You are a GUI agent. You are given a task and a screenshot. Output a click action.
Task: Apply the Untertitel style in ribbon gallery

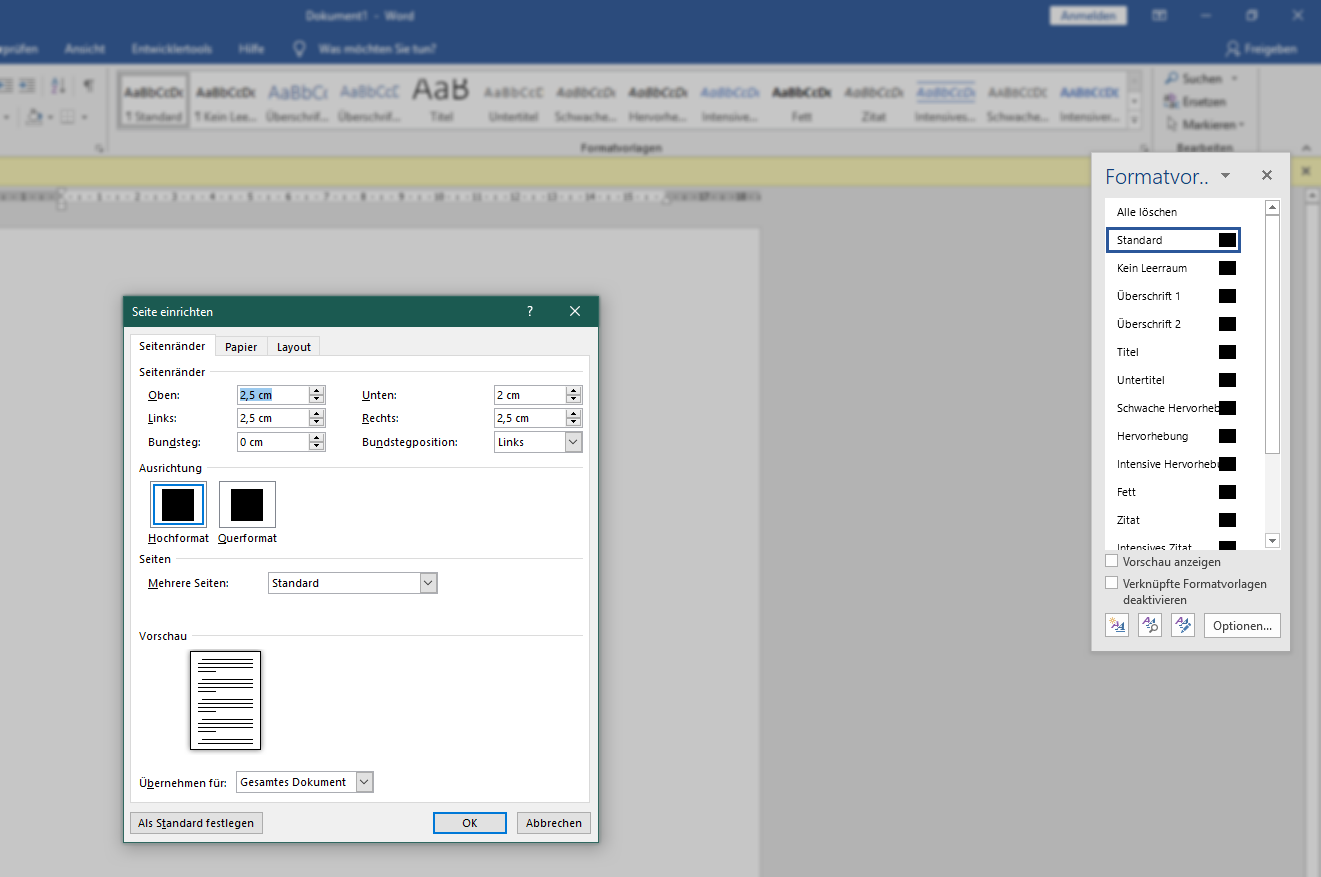(x=514, y=100)
